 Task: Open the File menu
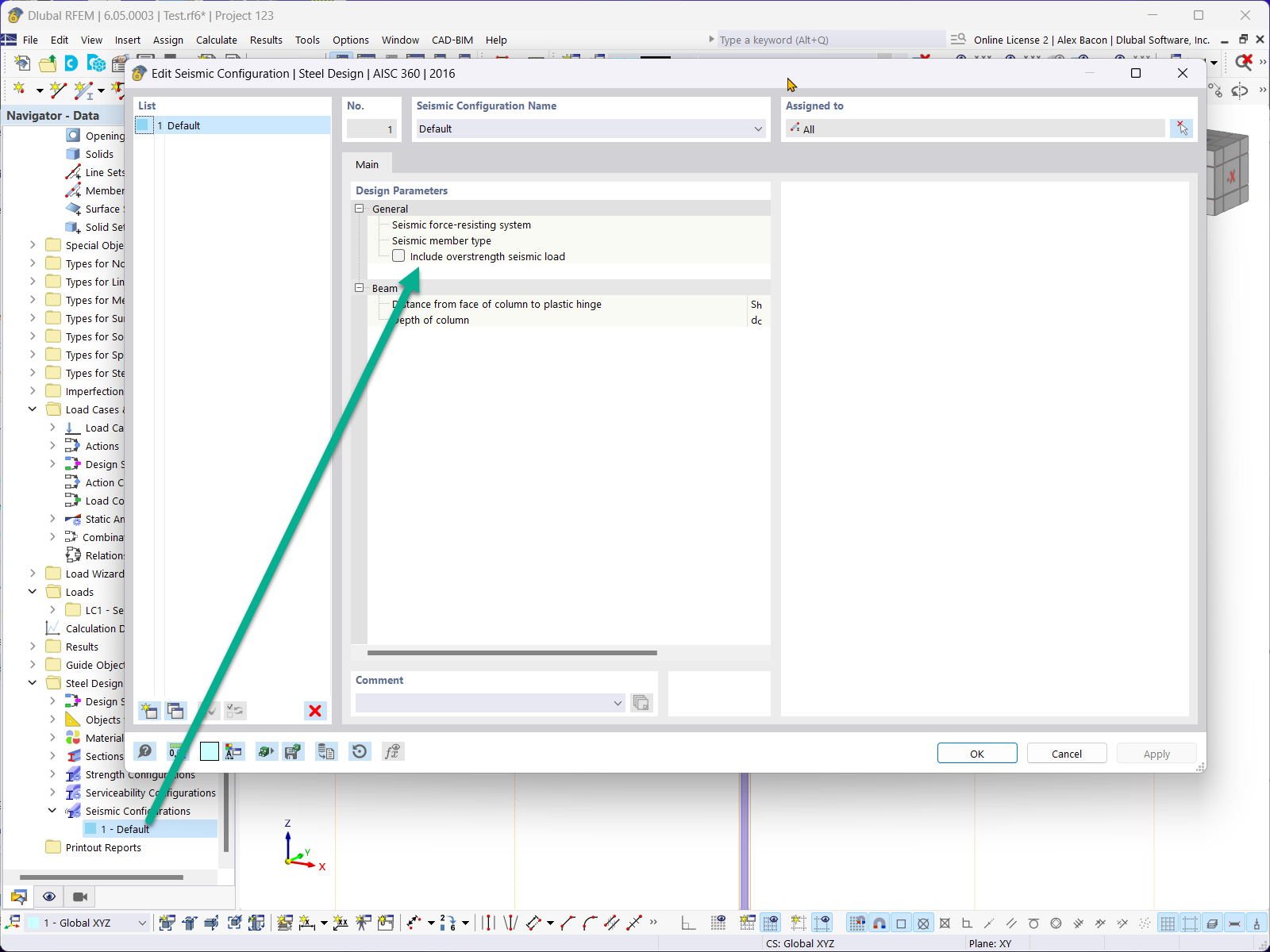pos(31,40)
